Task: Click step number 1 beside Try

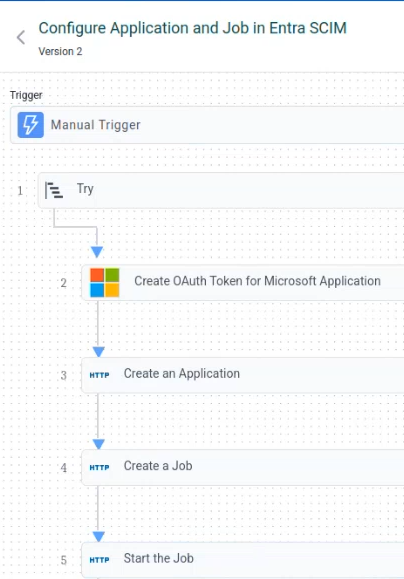Action: 20,191
